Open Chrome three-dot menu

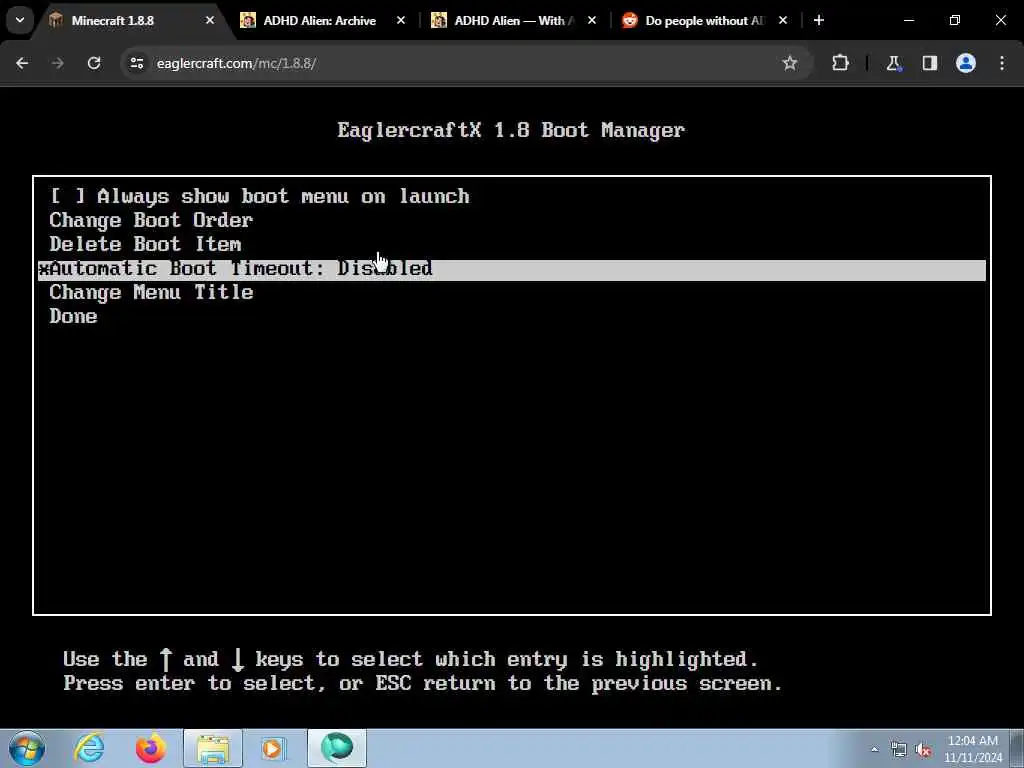pos(1002,63)
